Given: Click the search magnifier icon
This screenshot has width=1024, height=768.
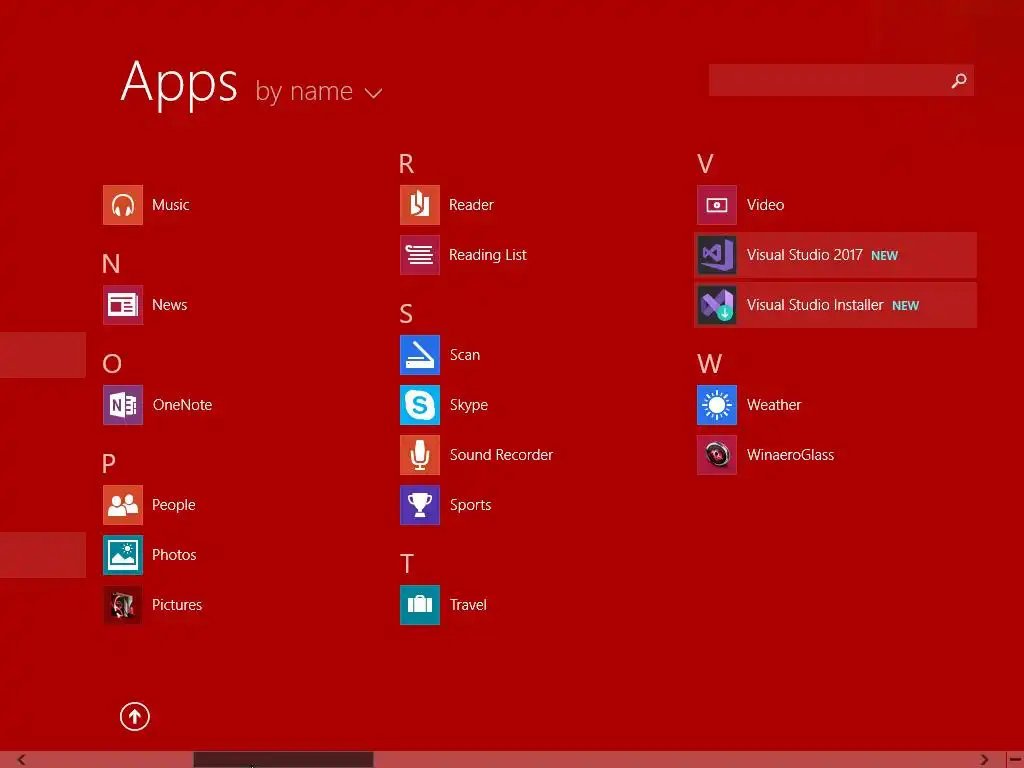Looking at the screenshot, I should [959, 80].
